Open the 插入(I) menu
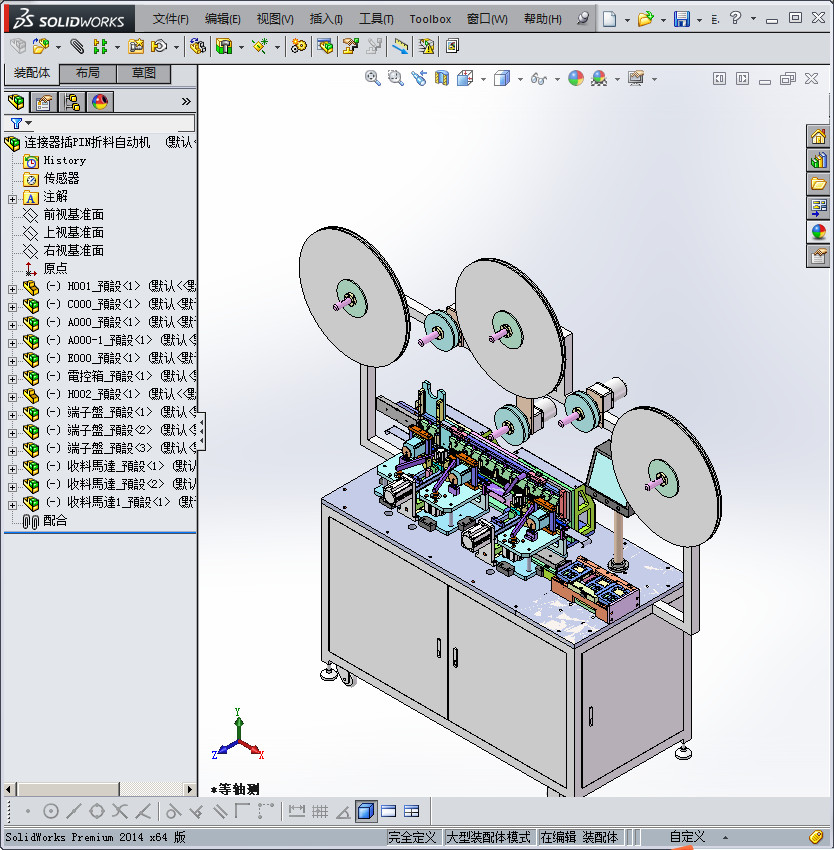Viewport: 834px width, 850px height. tap(326, 19)
